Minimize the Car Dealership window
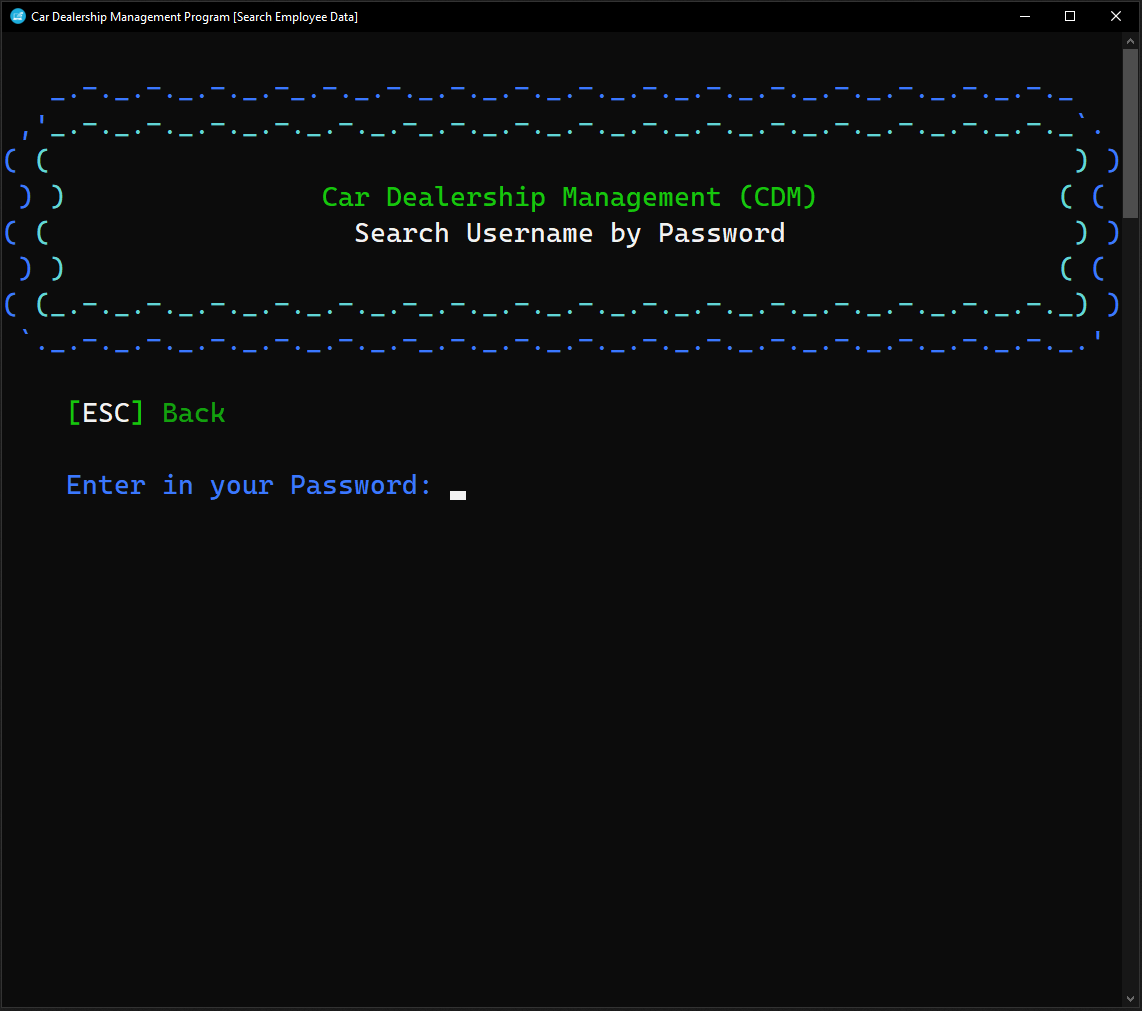The width and height of the screenshot is (1142, 1011). 1025,16
